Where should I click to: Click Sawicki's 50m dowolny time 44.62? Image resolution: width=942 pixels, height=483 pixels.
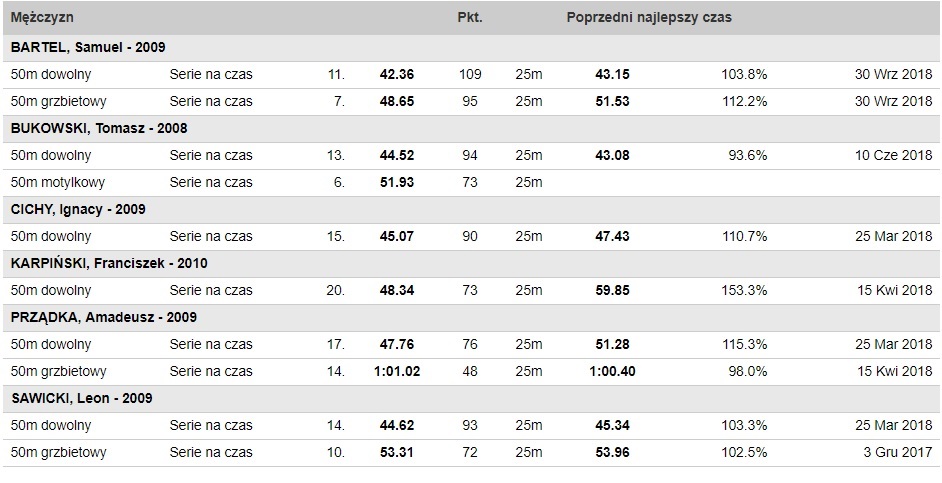397,425
